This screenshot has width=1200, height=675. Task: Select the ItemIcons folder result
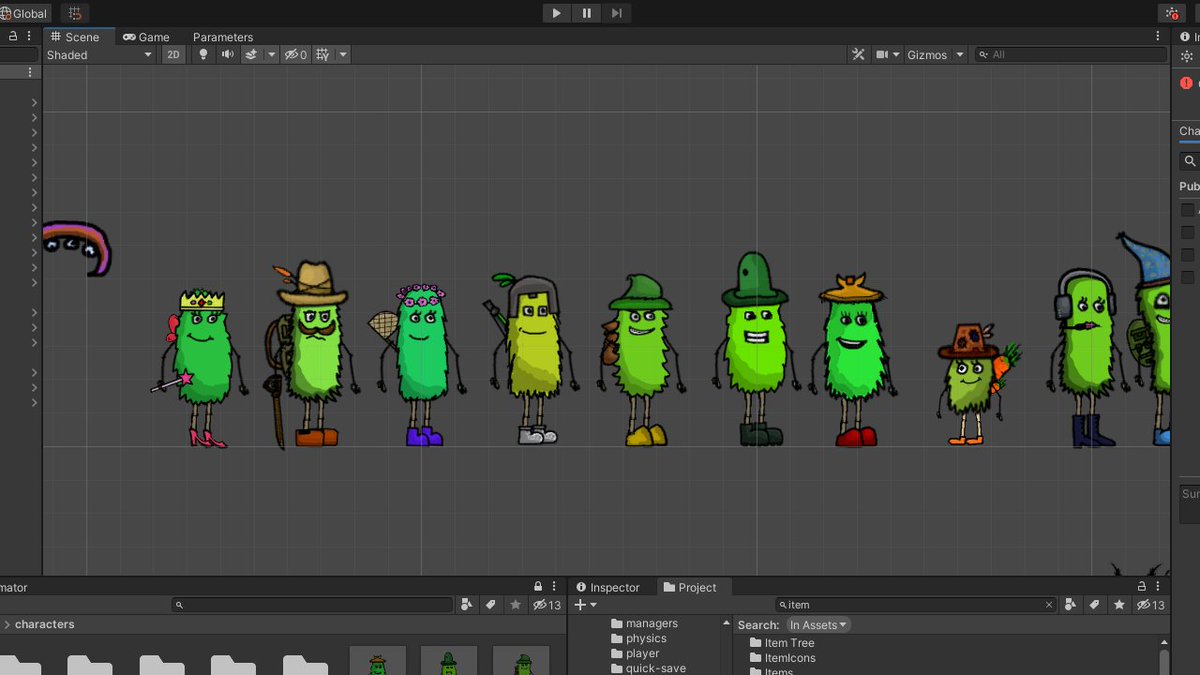pyautogui.click(x=781, y=658)
